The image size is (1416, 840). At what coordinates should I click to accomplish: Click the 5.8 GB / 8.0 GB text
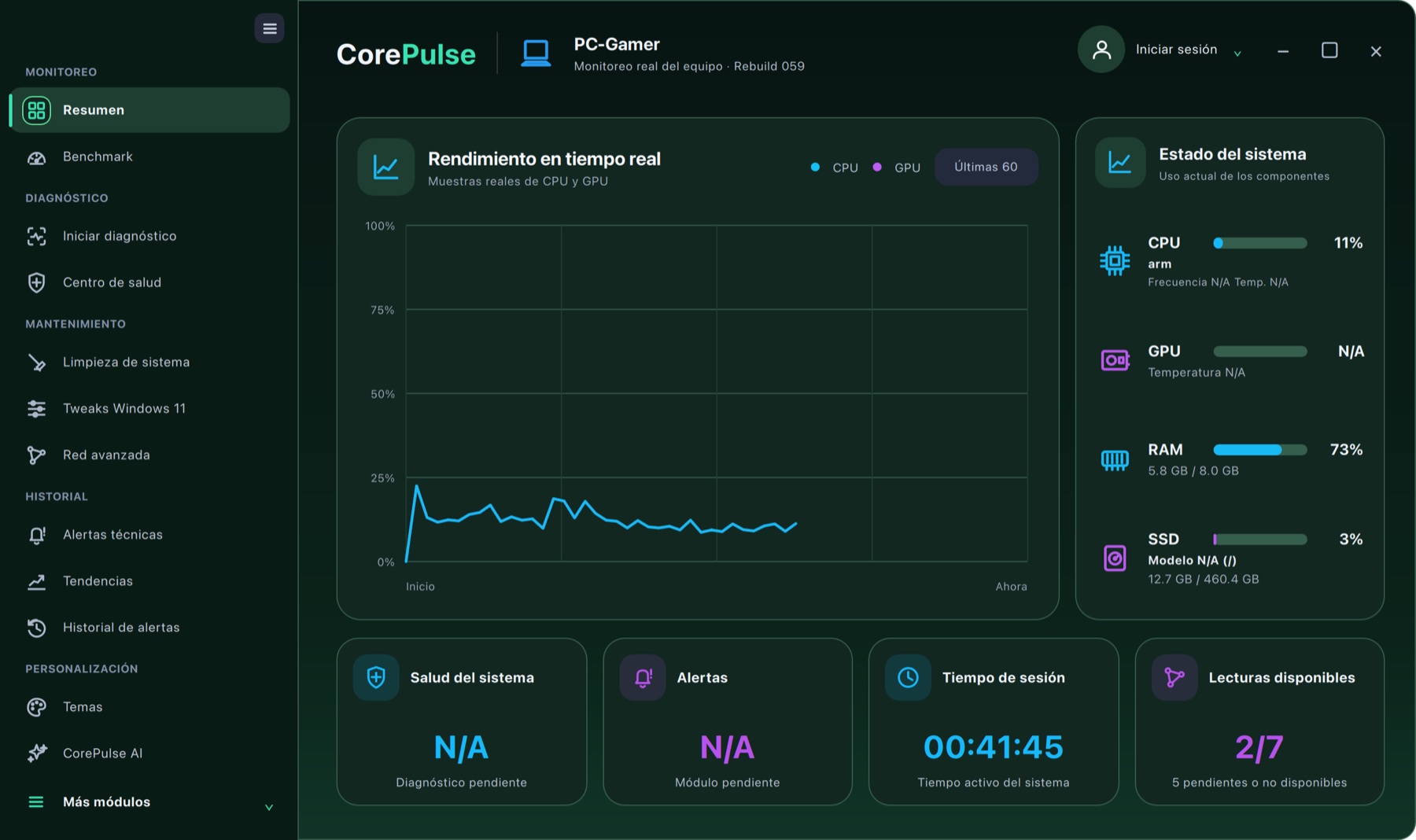pos(1193,470)
